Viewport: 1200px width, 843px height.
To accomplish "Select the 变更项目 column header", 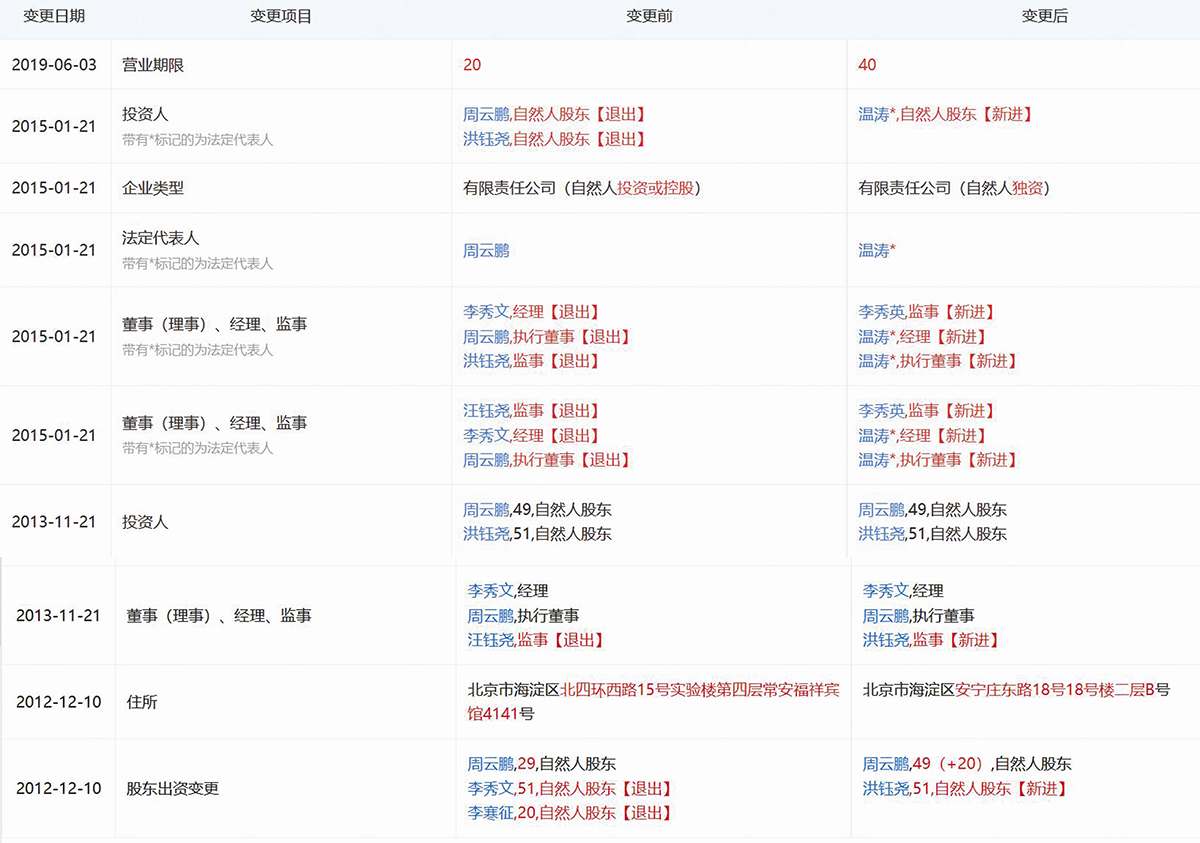I will click(x=281, y=17).
